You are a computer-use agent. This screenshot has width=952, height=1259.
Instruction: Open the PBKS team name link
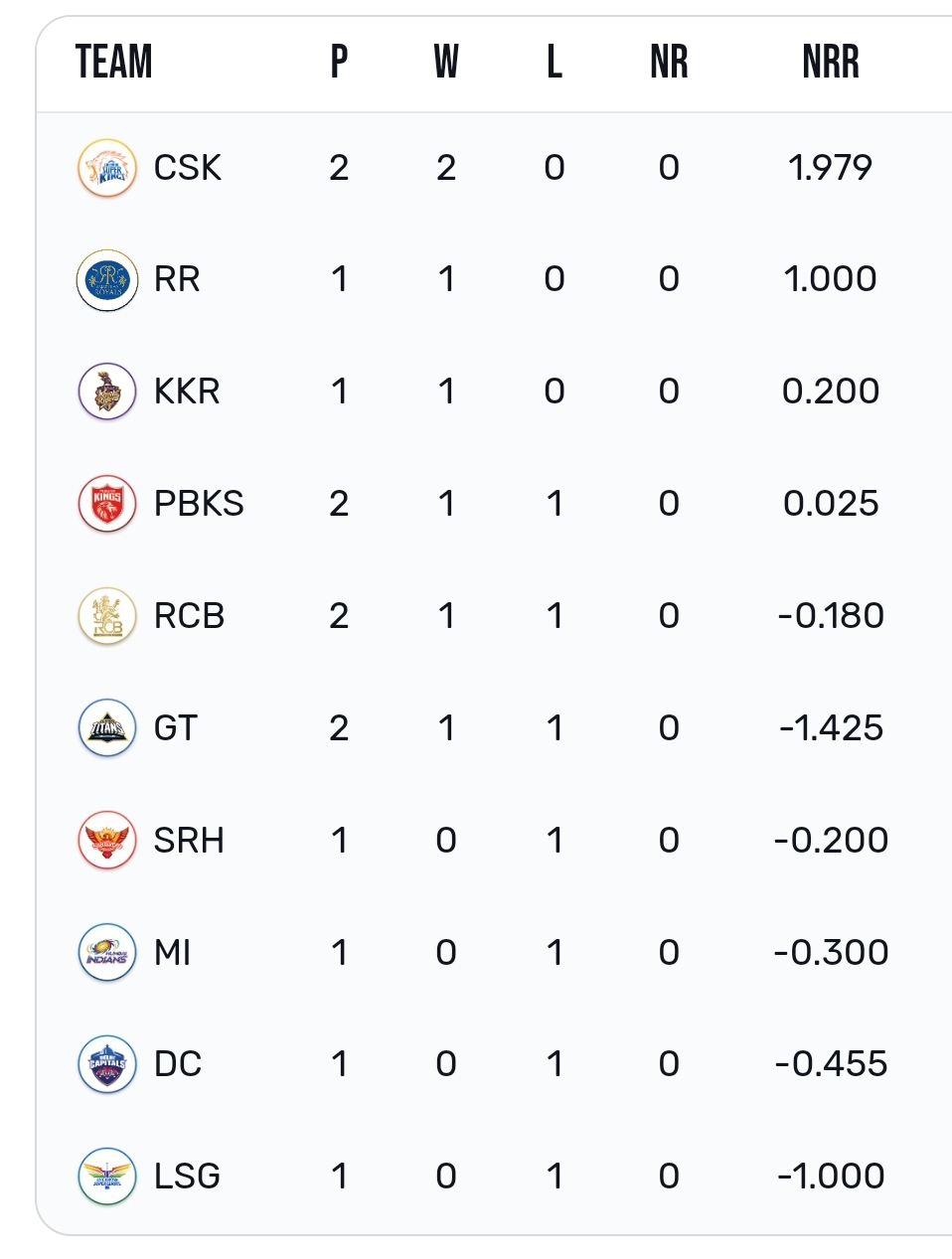(x=199, y=504)
